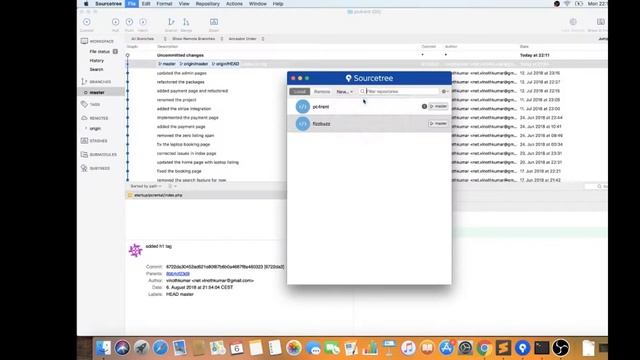Image resolution: width=640 pixels, height=360 pixels.
Task: Click the blue repository icon for fizzbuzz
Action: 302,124
